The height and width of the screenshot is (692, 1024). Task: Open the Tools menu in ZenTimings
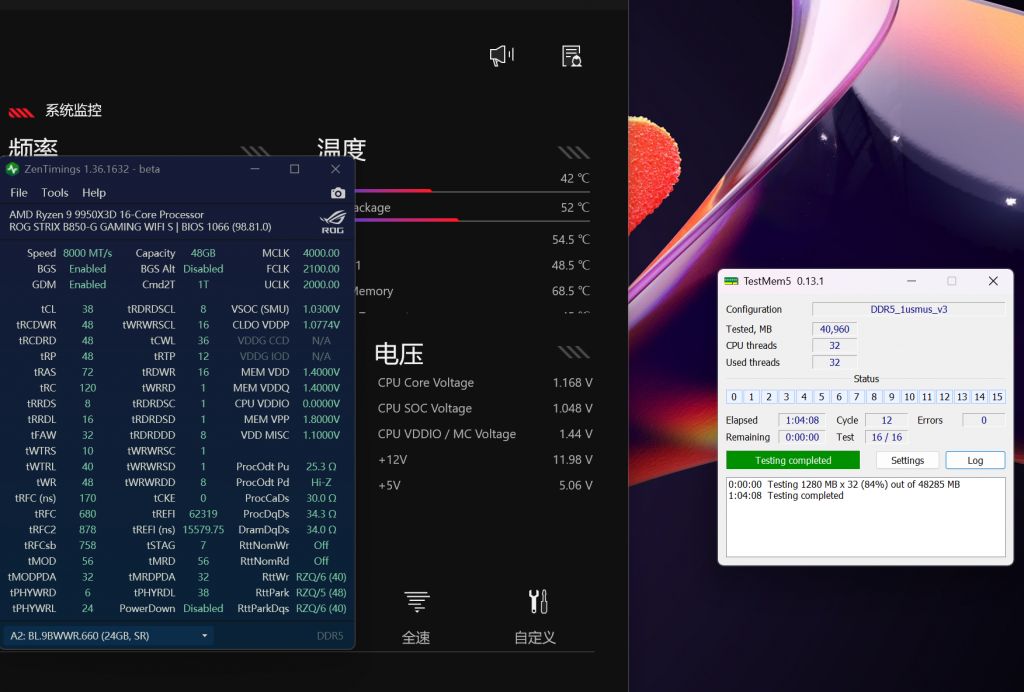(x=54, y=192)
